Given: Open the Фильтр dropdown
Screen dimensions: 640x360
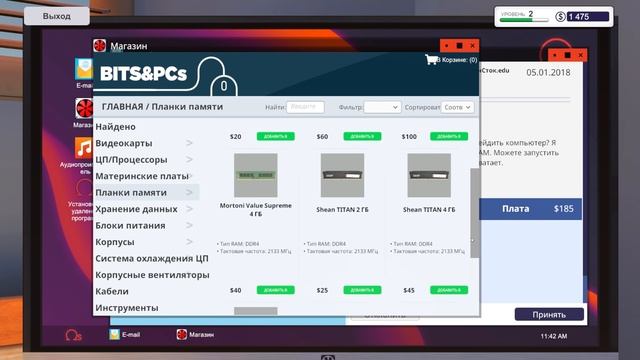Looking at the screenshot, I should (382, 107).
